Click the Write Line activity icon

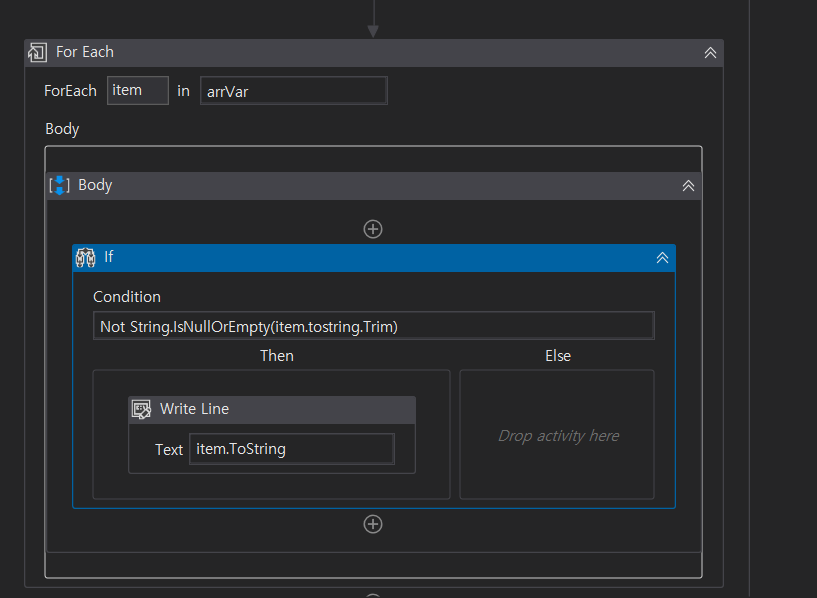point(141,409)
